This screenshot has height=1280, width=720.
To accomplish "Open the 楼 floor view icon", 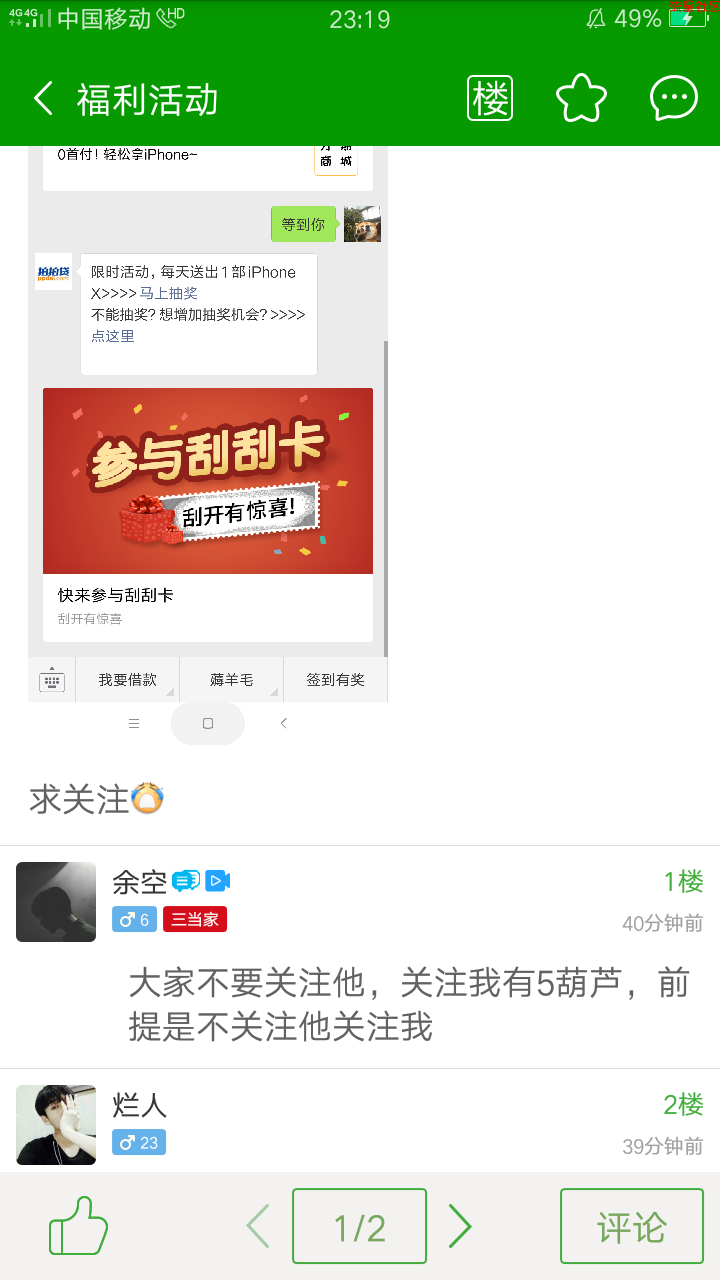I will tap(490, 98).
